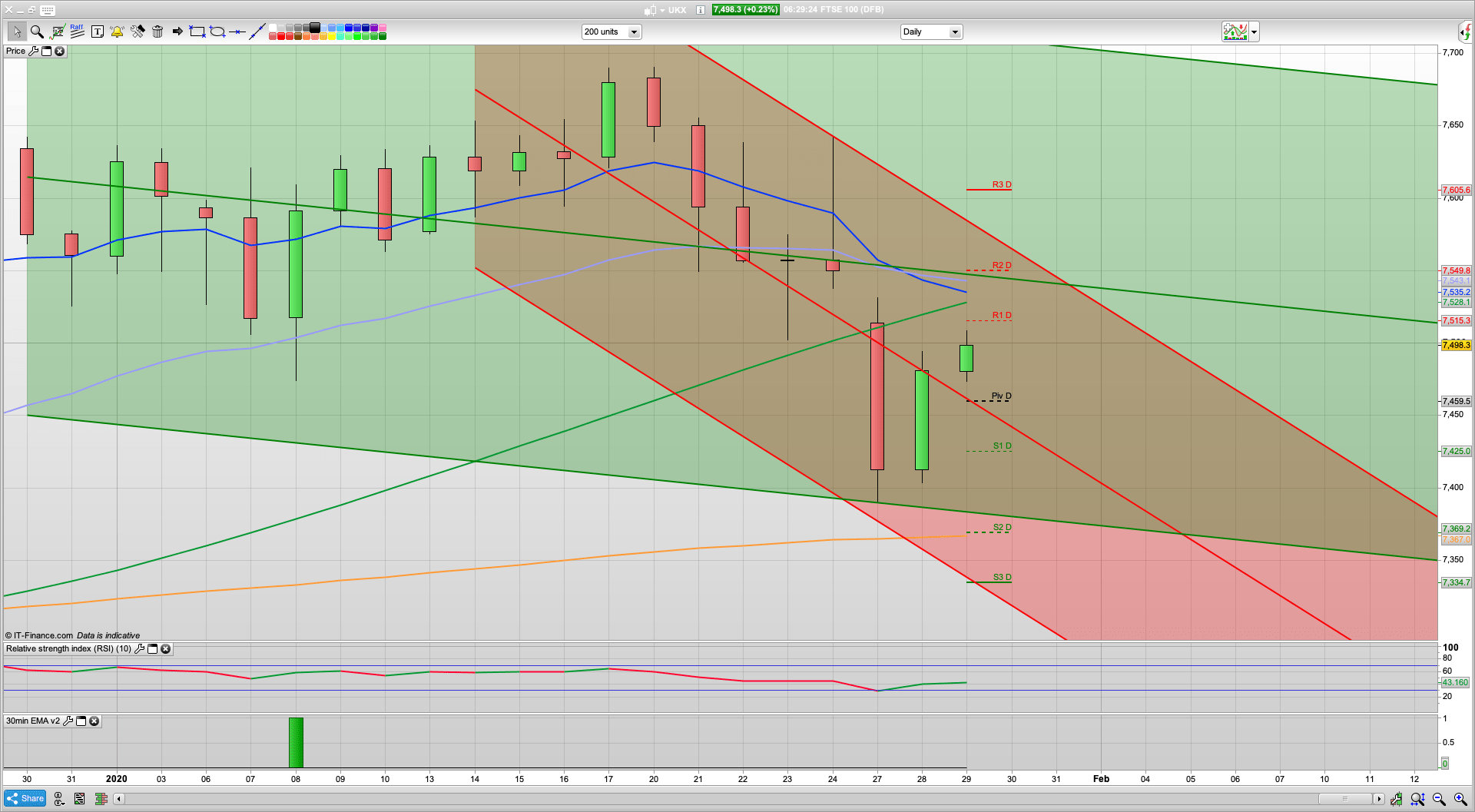
Task: Pick the black color swatch
Action: (315, 28)
